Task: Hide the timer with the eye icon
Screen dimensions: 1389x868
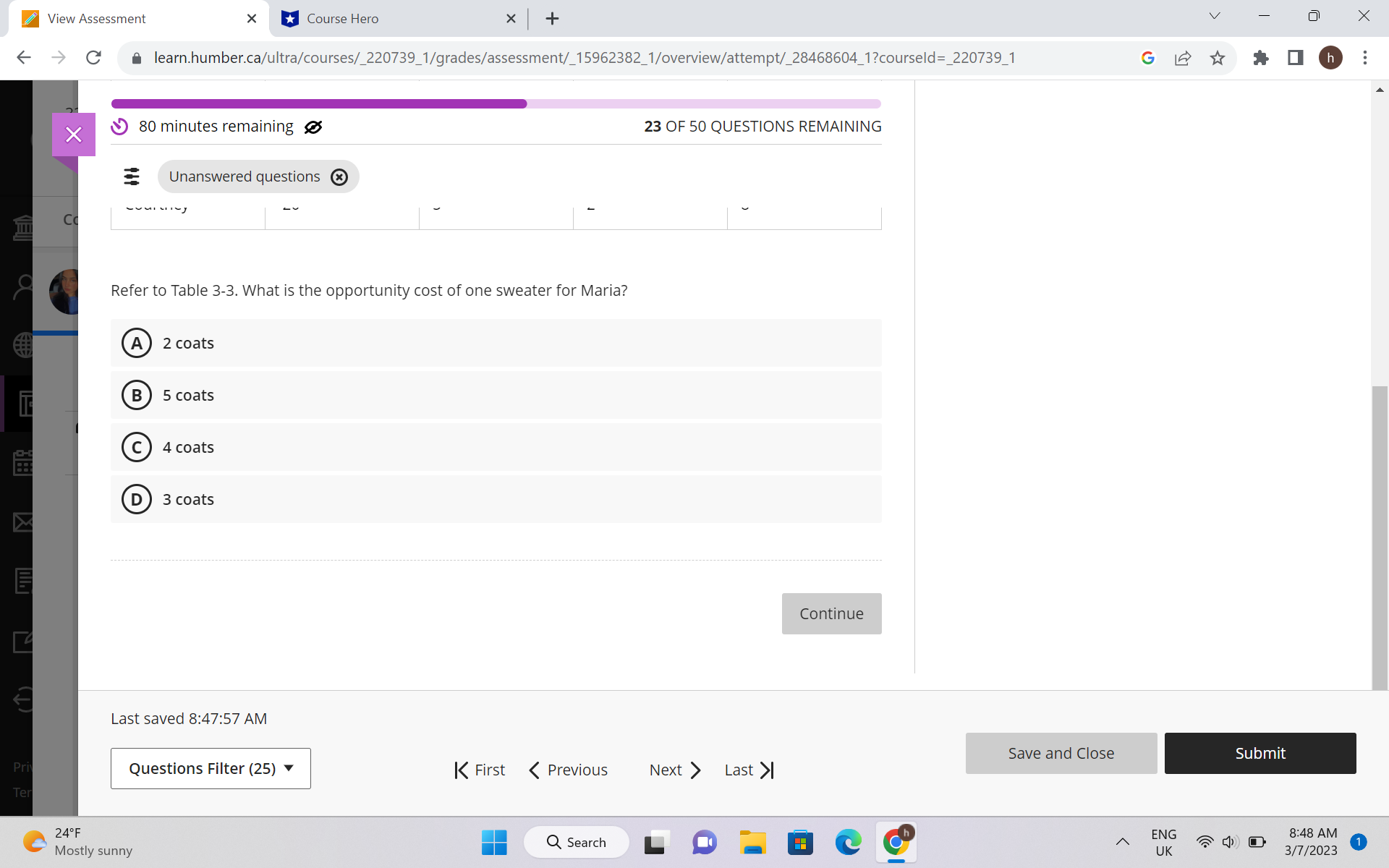Action: click(313, 127)
